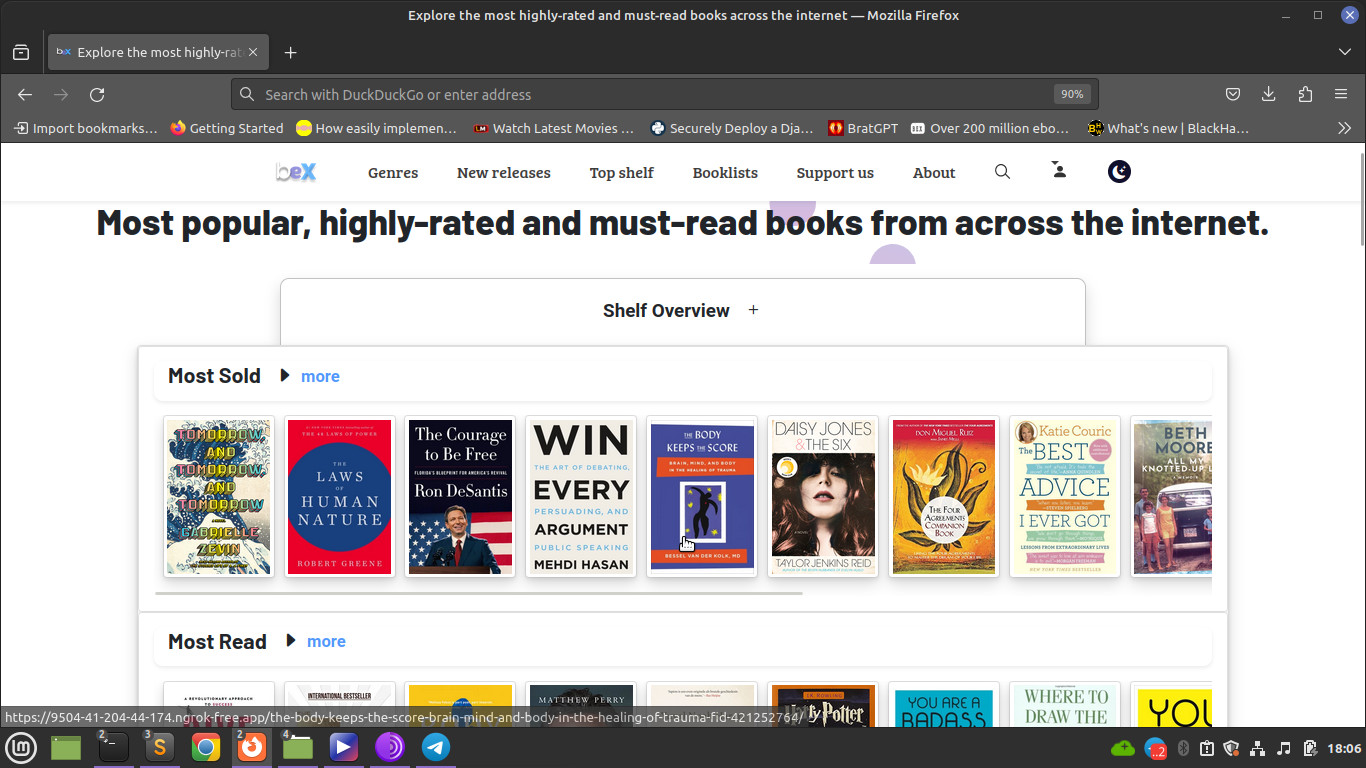Open the Firefox downloads icon
The image size is (1366, 768).
pos(1268,94)
